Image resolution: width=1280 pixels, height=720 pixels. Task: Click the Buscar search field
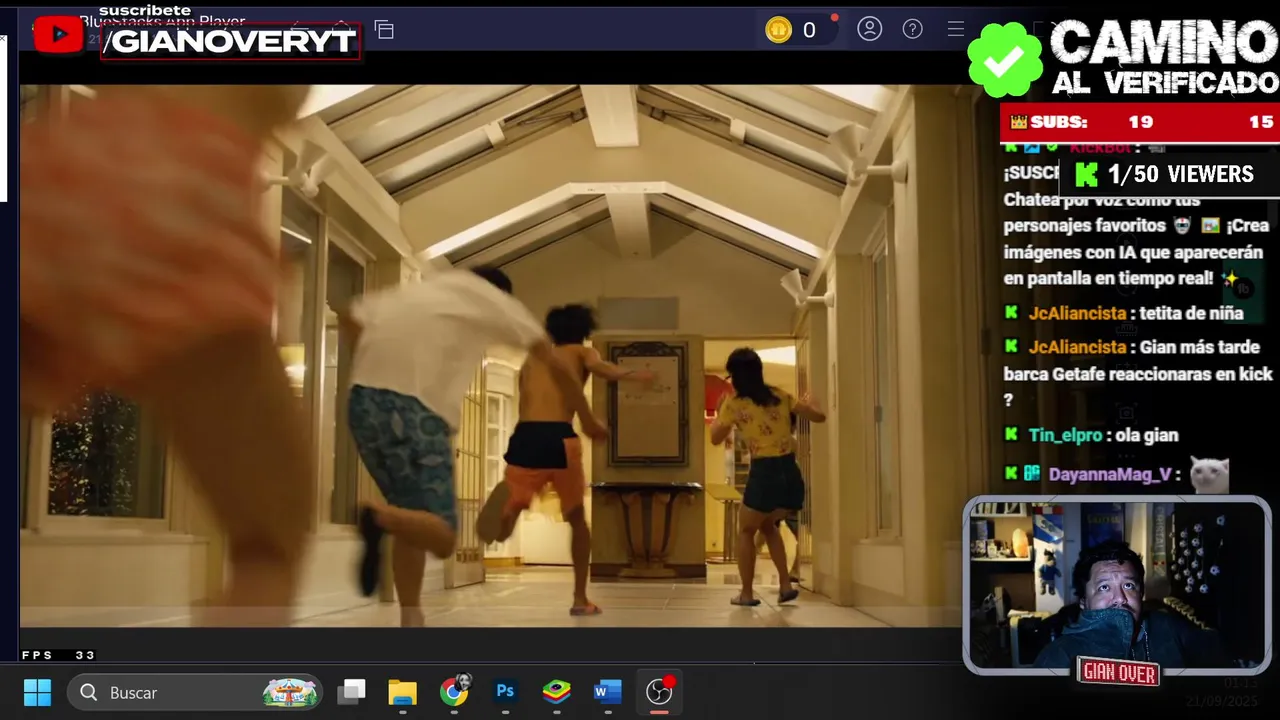(x=195, y=692)
